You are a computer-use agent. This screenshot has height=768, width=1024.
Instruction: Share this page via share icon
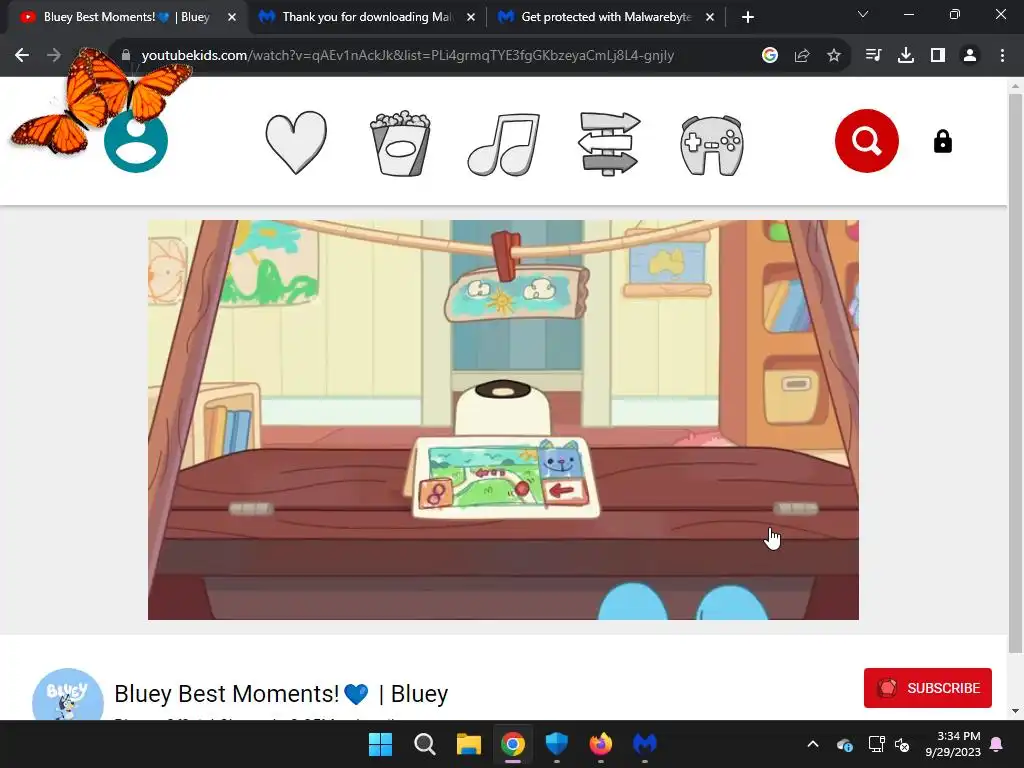(802, 56)
